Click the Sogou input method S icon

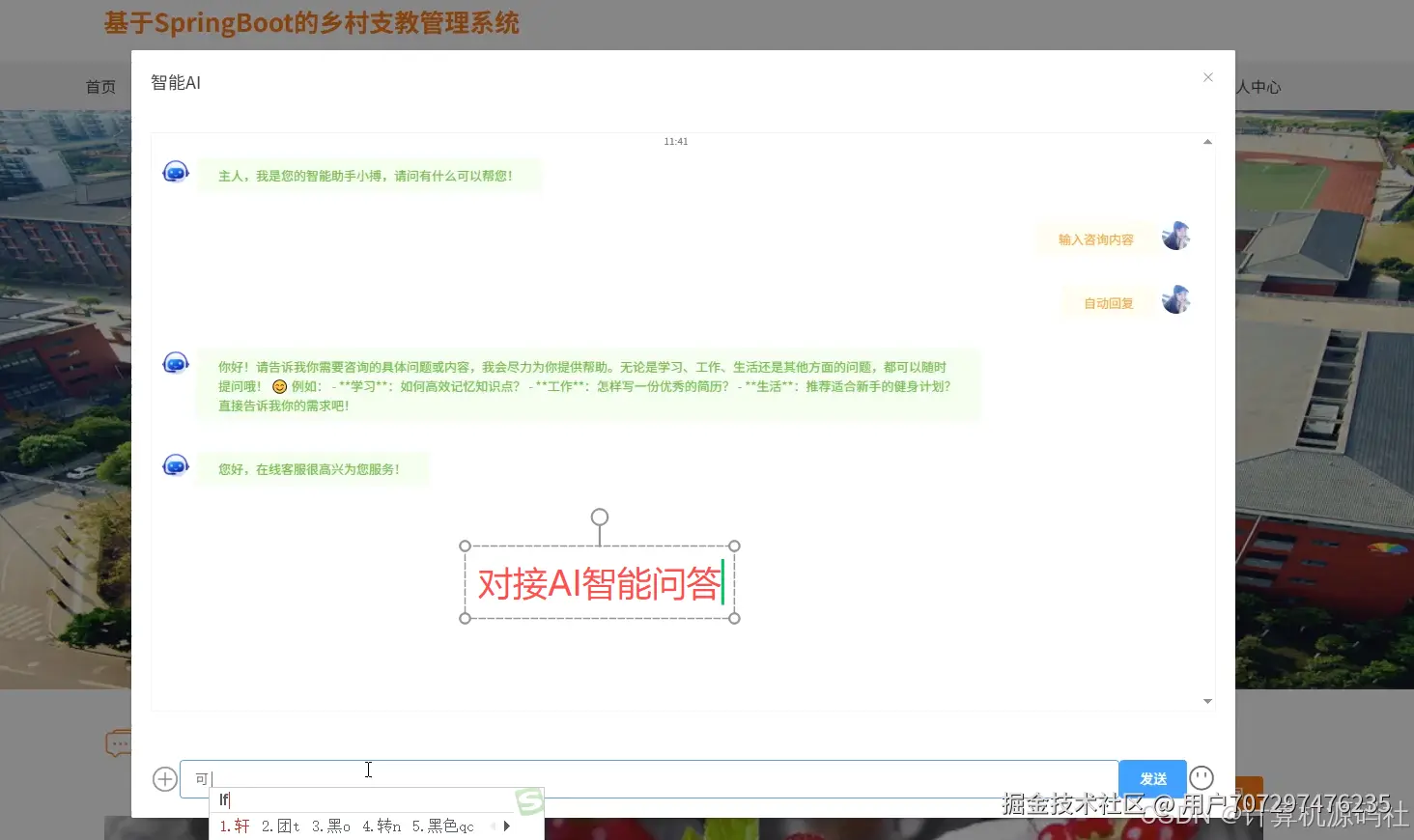(527, 800)
